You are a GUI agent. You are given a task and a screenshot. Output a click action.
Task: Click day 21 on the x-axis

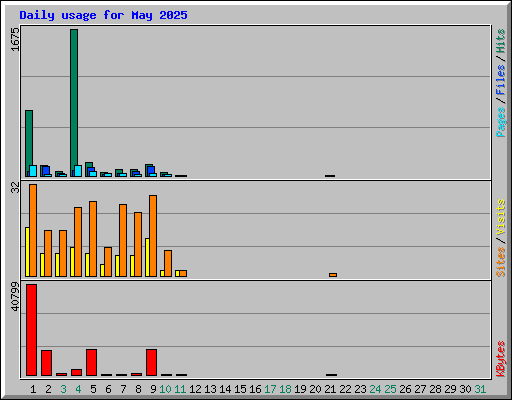pos(330,389)
